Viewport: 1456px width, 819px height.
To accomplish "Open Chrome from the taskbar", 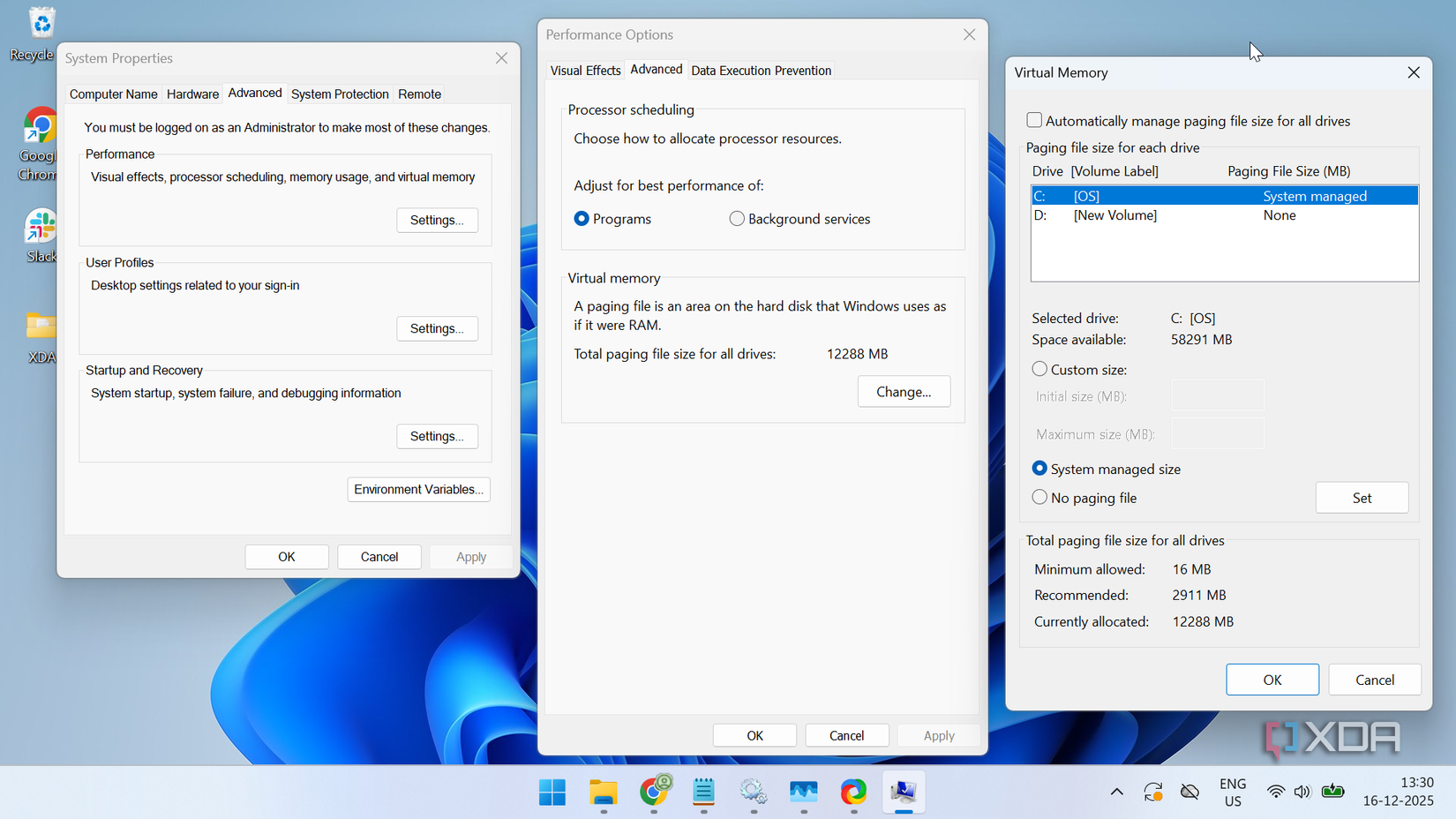I will (x=655, y=793).
